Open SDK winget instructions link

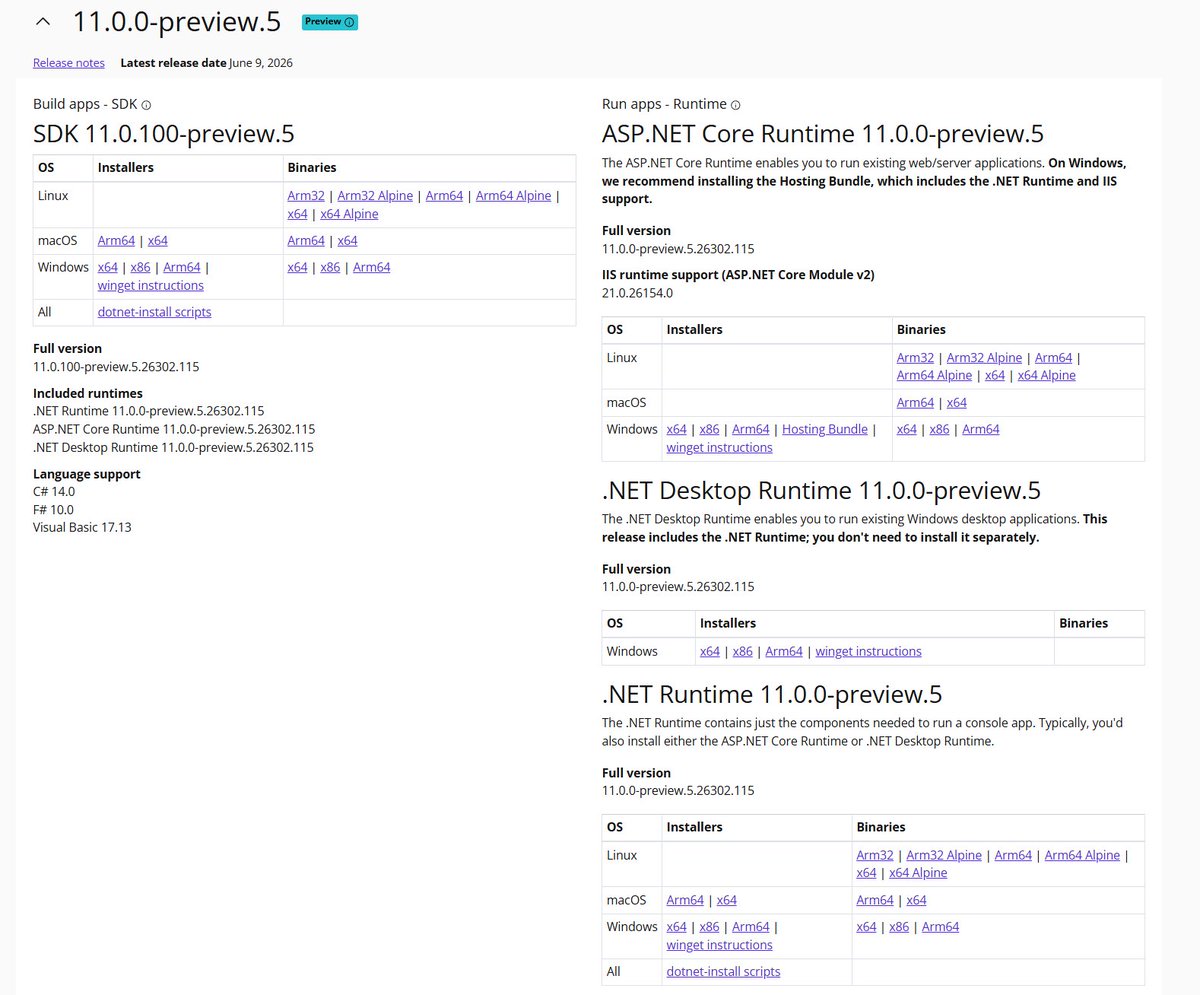[151, 285]
